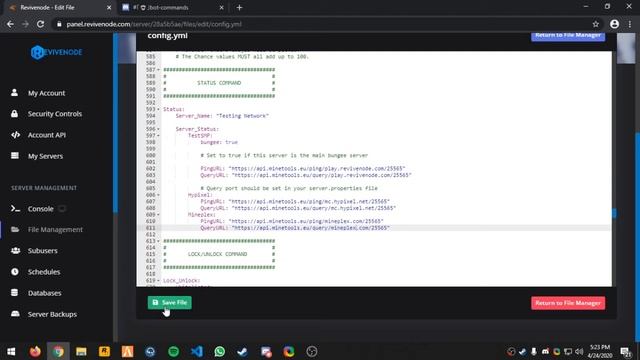Viewport: 640px width, 360px height.
Task: Click the blue Return to File Manager button
Action: click(568, 36)
